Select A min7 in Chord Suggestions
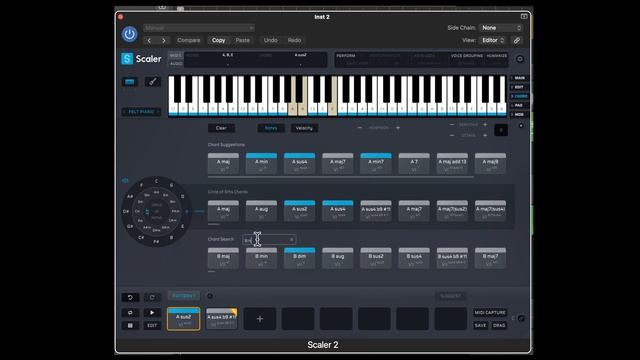 [376, 164]
